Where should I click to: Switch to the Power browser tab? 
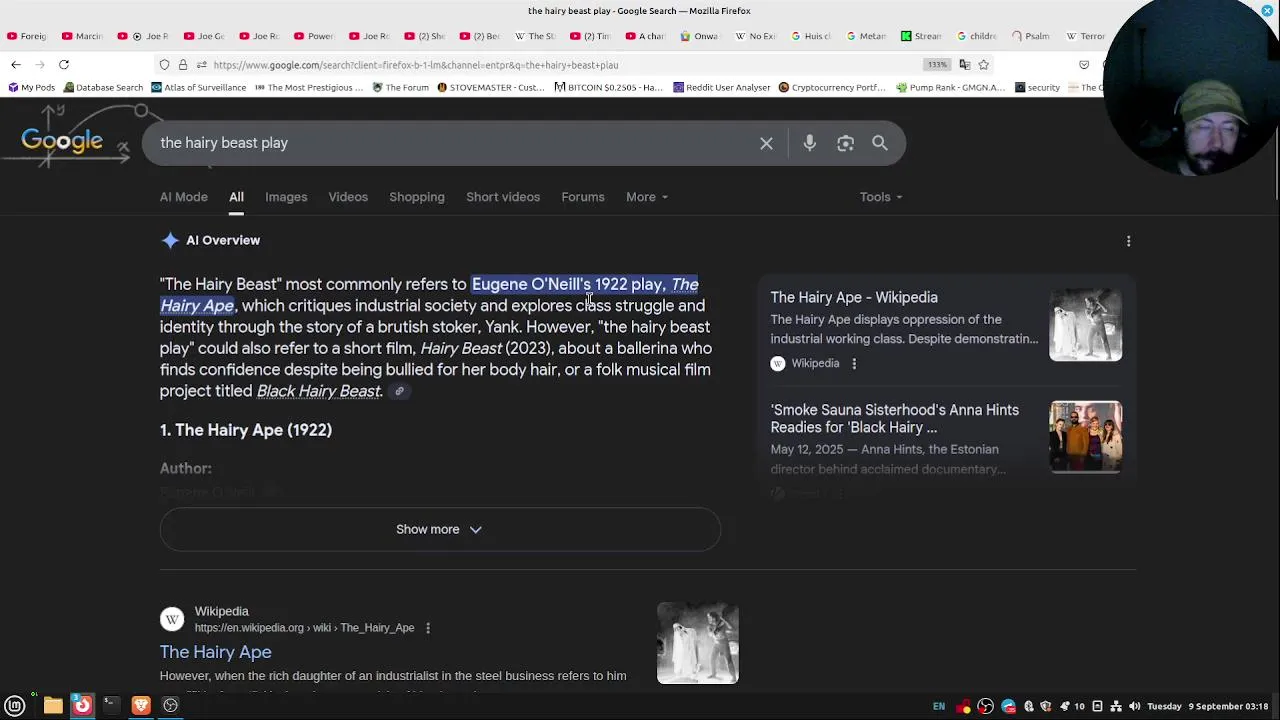click(314, 36)
